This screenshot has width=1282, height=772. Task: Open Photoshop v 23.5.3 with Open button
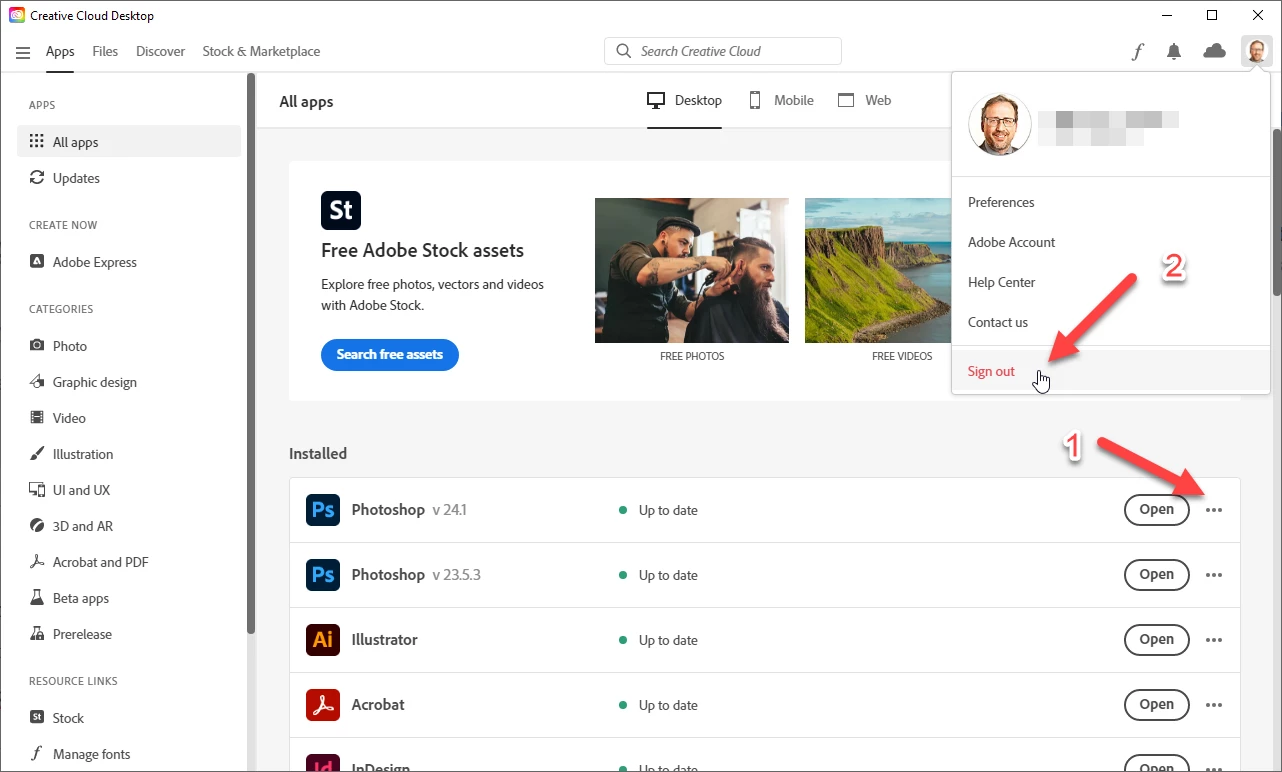(x=1156, y=575)
